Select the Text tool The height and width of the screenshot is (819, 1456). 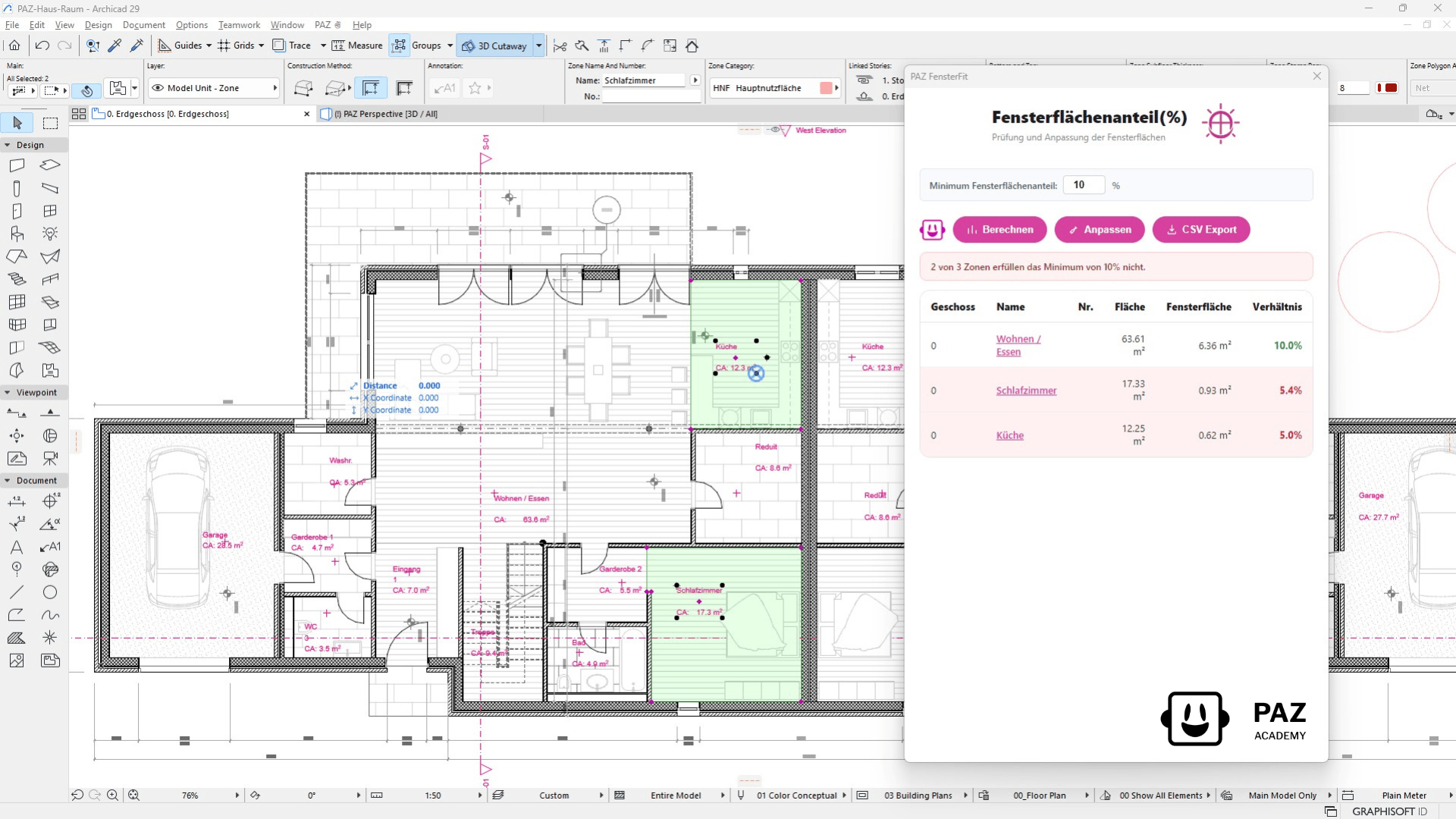coord(17,547)
